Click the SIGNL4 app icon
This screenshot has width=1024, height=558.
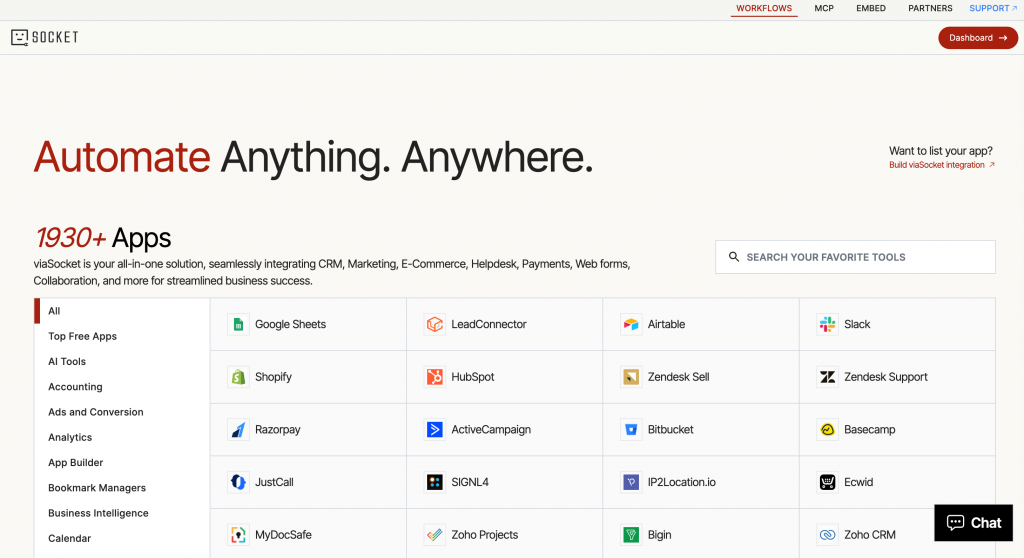coord(435,482)
